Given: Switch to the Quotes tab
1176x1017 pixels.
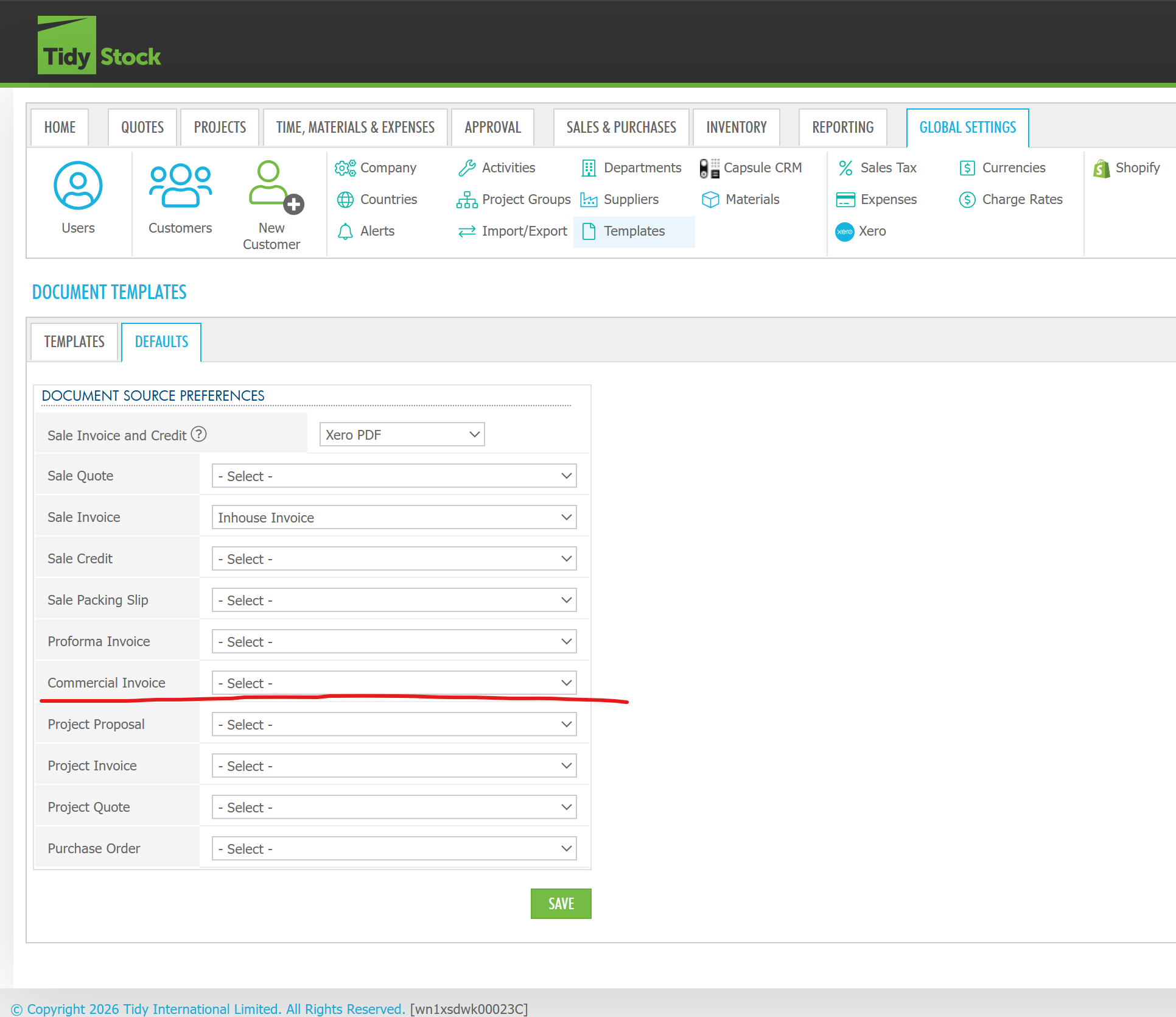Looking at the screenshot, I should tap(142, 128).
